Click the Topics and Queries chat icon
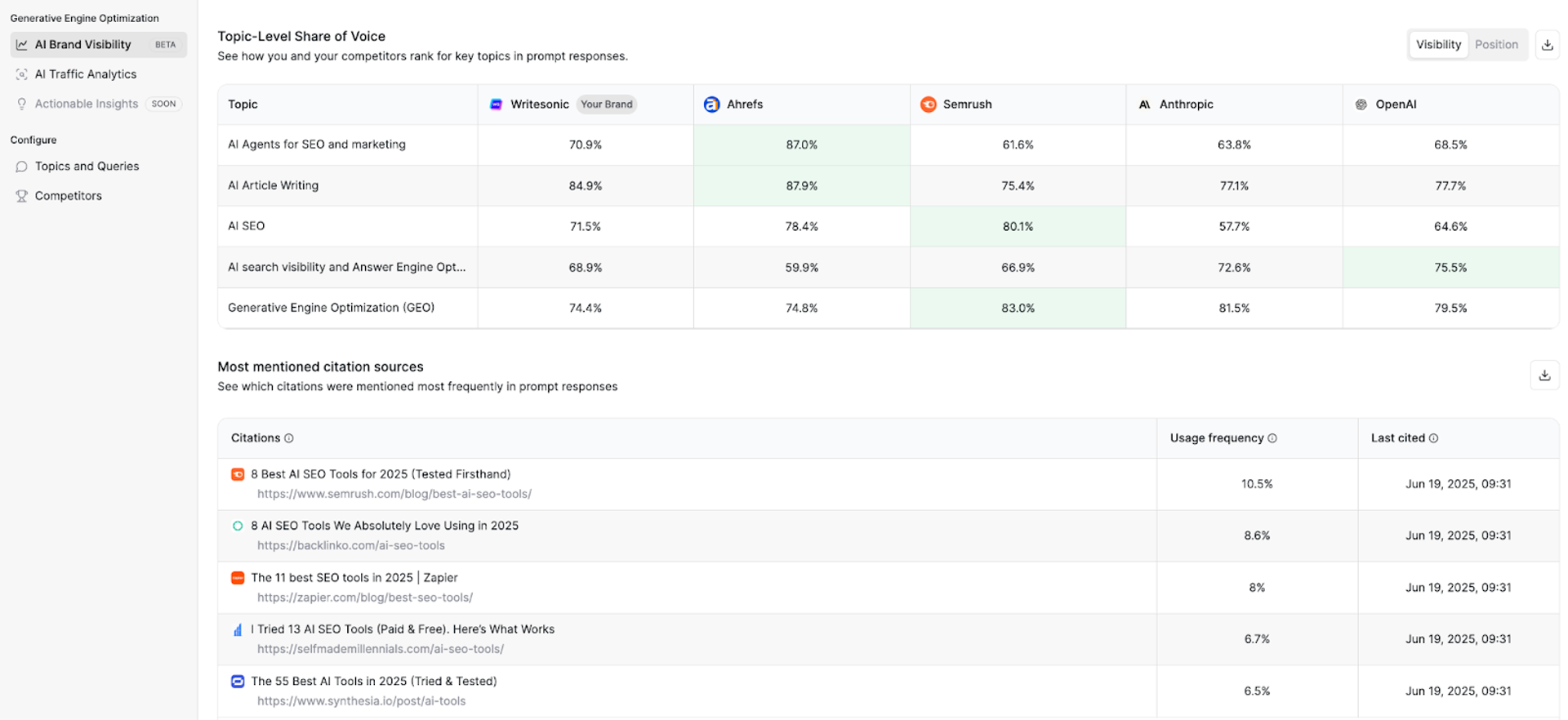The image size is (1568, 720). 22,167
